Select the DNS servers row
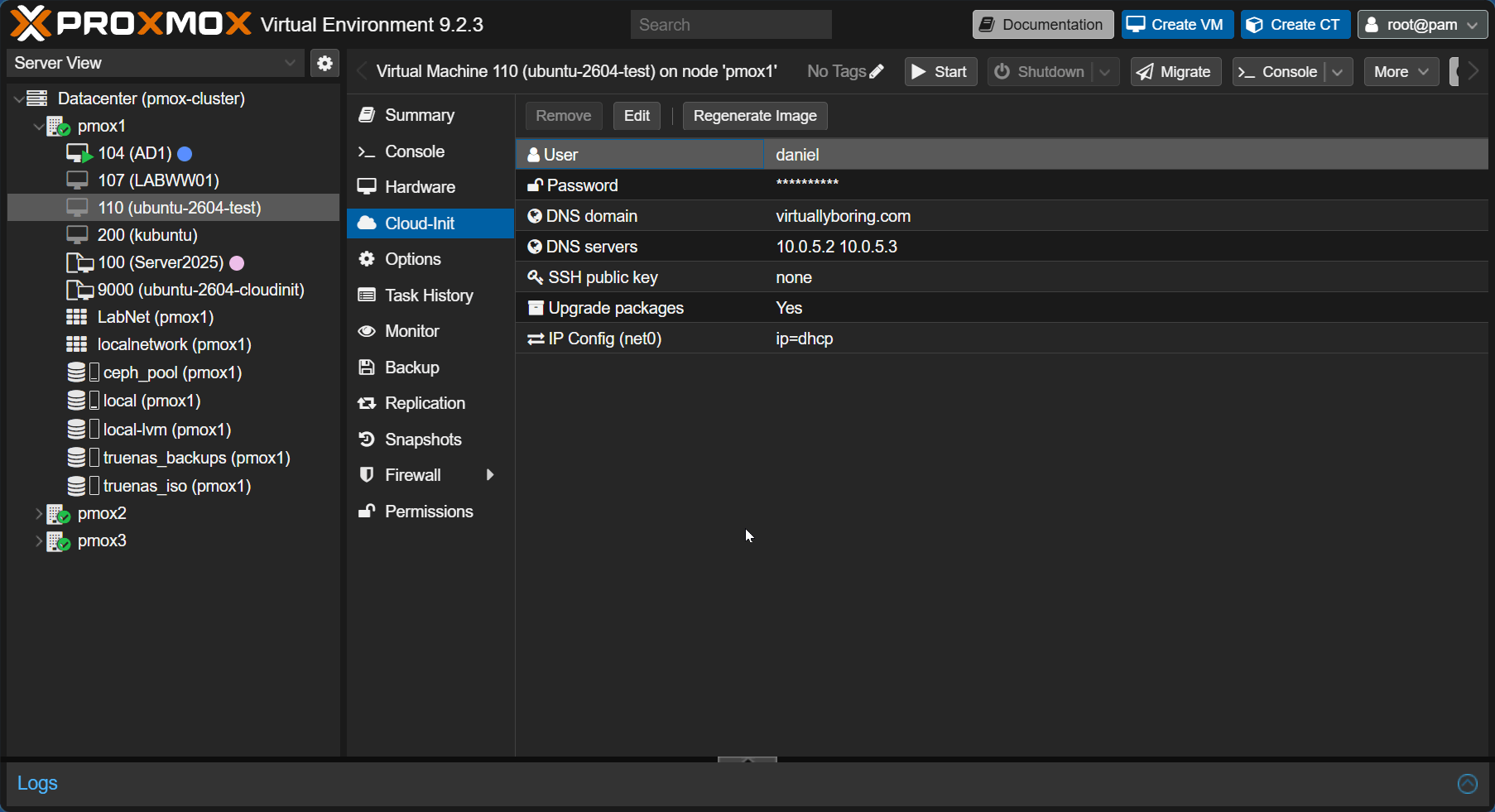The height and width of the screenshot is (812, 1495). (x=1002, y=247)
